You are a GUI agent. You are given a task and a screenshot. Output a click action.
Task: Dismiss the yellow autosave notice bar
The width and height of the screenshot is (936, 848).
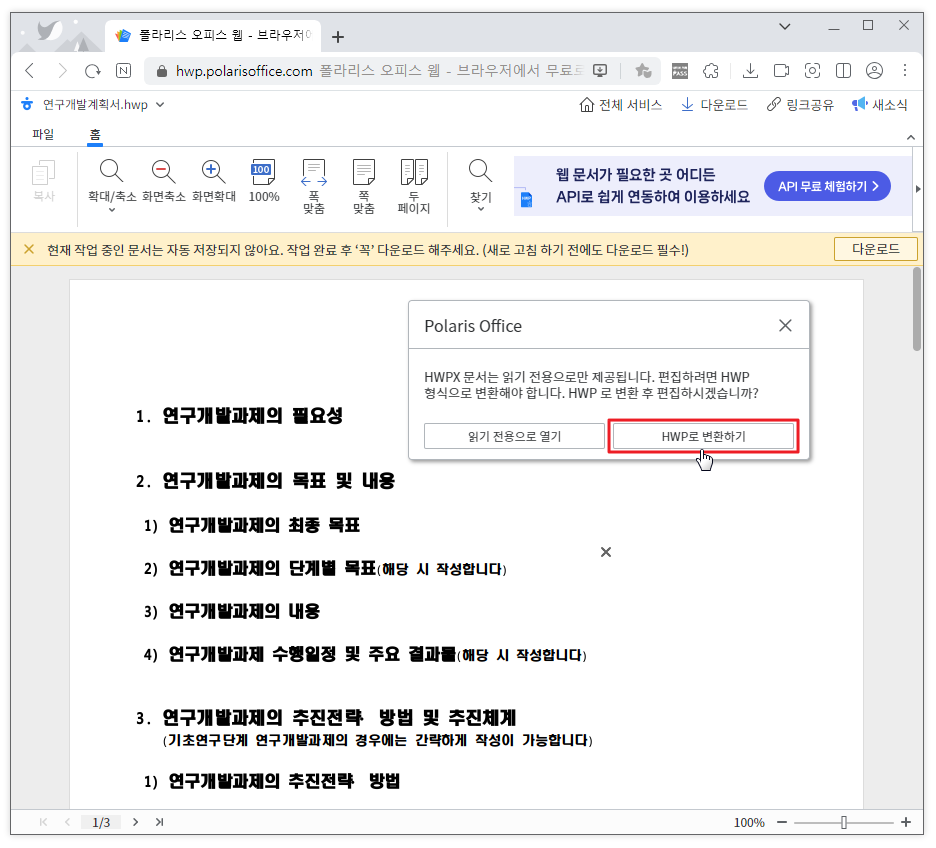(29, 249)
